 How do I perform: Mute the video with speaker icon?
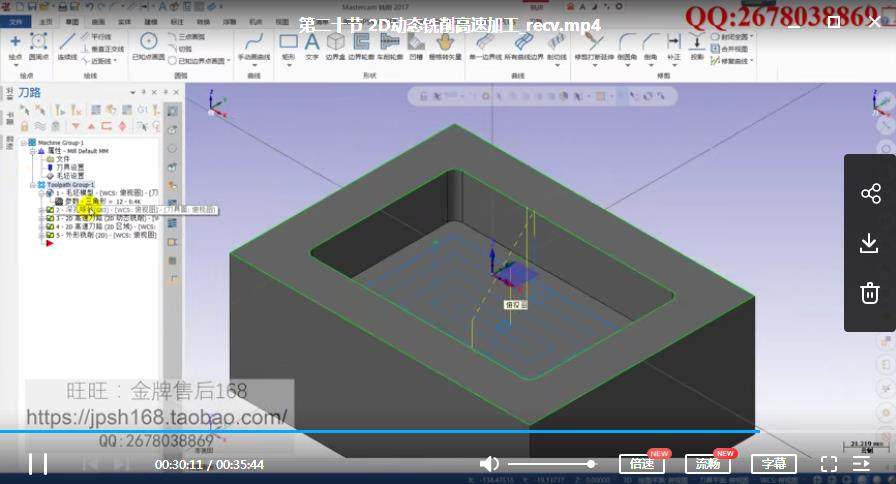(489, 464)
